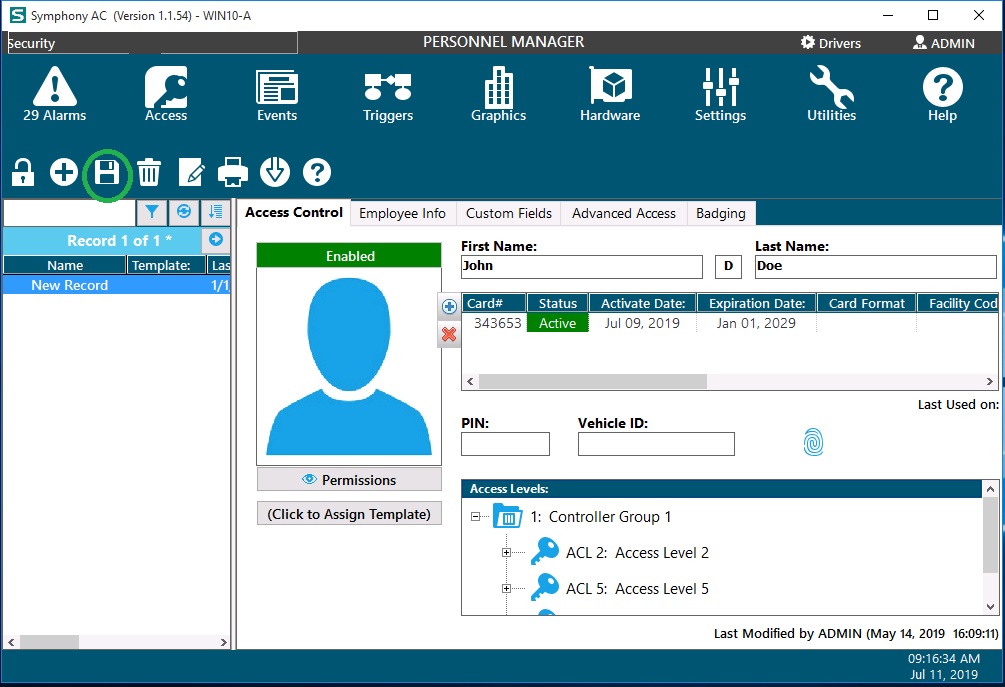
Task: Click the filter funnel icon
Action: pyautogui.click(x=152, y=212)
